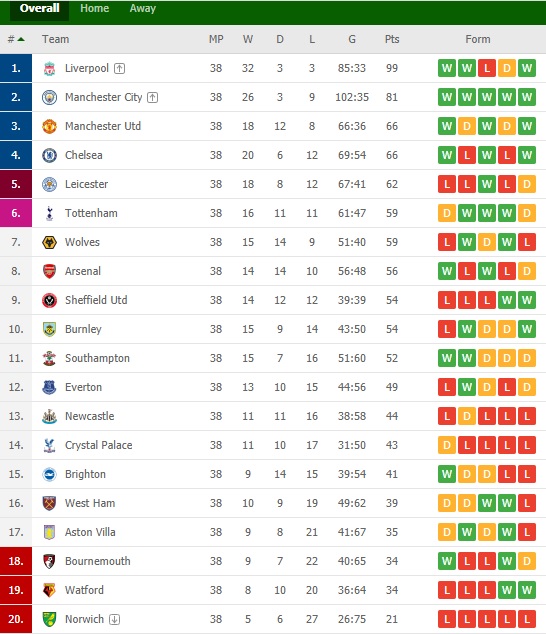Click the Arsenal crest icon

pyautogui.click(x=49, y=271)
